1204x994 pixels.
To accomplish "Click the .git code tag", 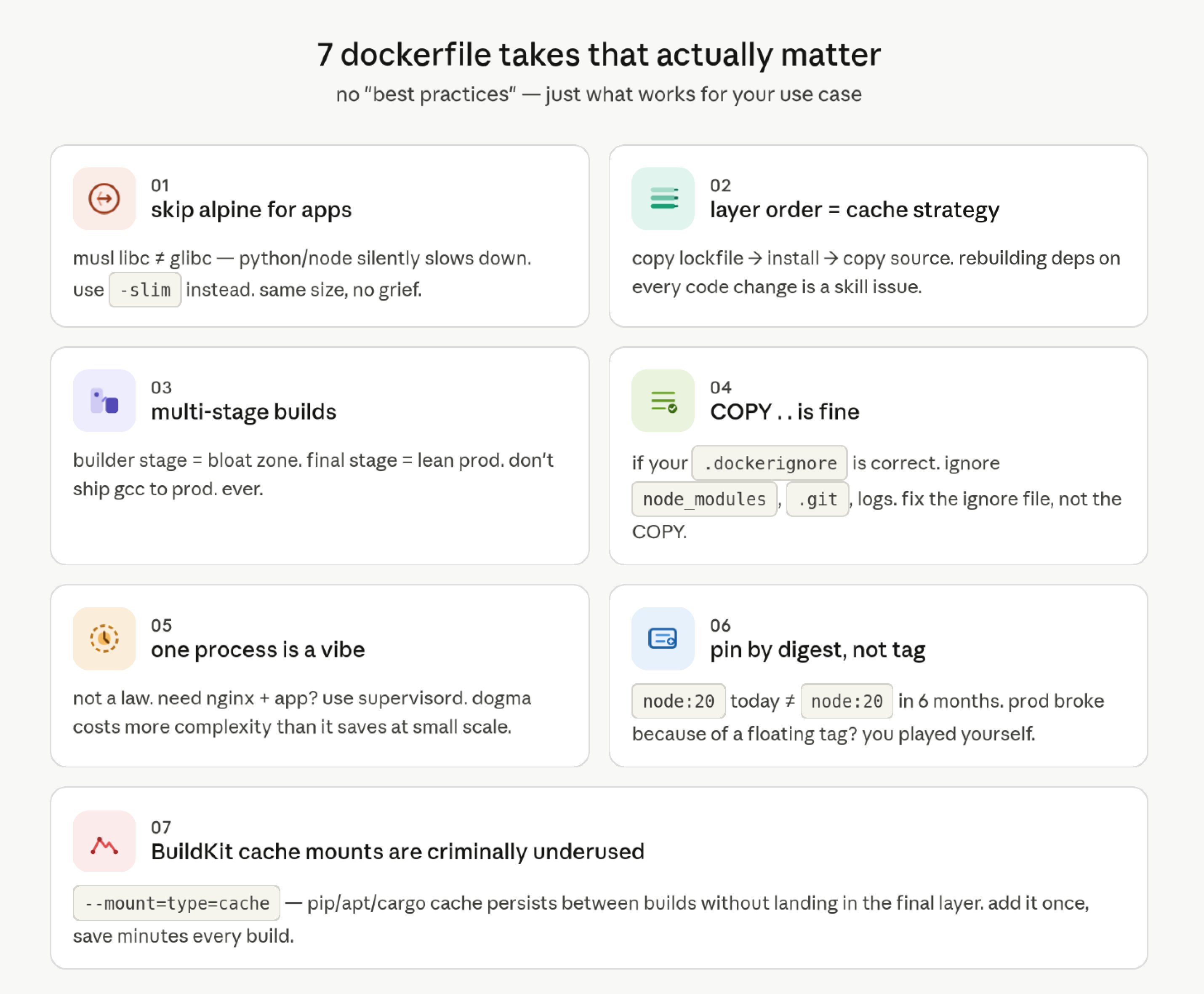I will click(x=817, y=499).
